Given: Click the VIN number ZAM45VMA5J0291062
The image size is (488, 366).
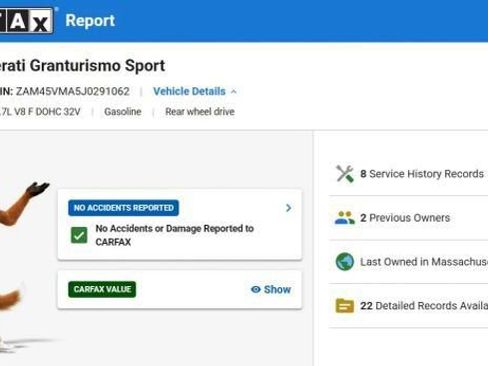Looking at the screenshot, I should tap(73, 91).
